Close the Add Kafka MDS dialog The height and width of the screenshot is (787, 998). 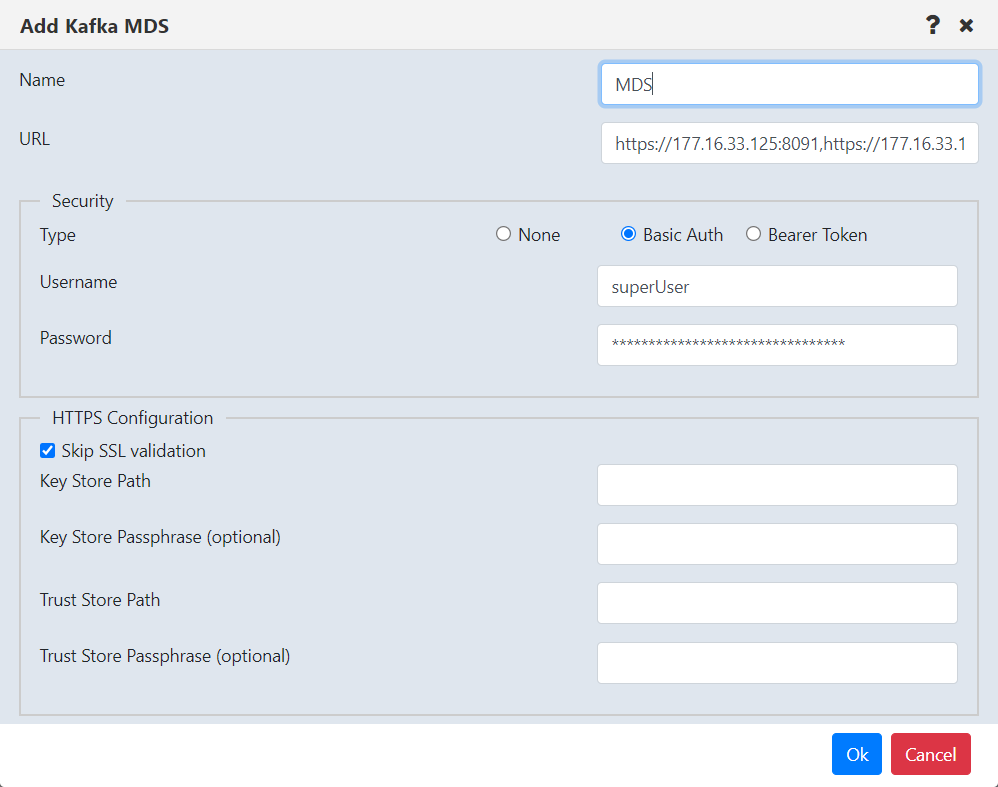966,25
